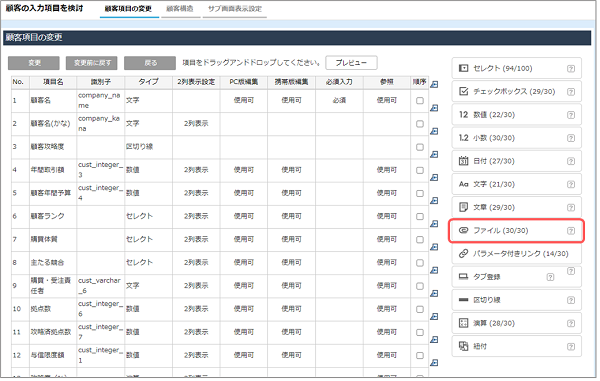Open help for 文章 field type

[571, 208]
